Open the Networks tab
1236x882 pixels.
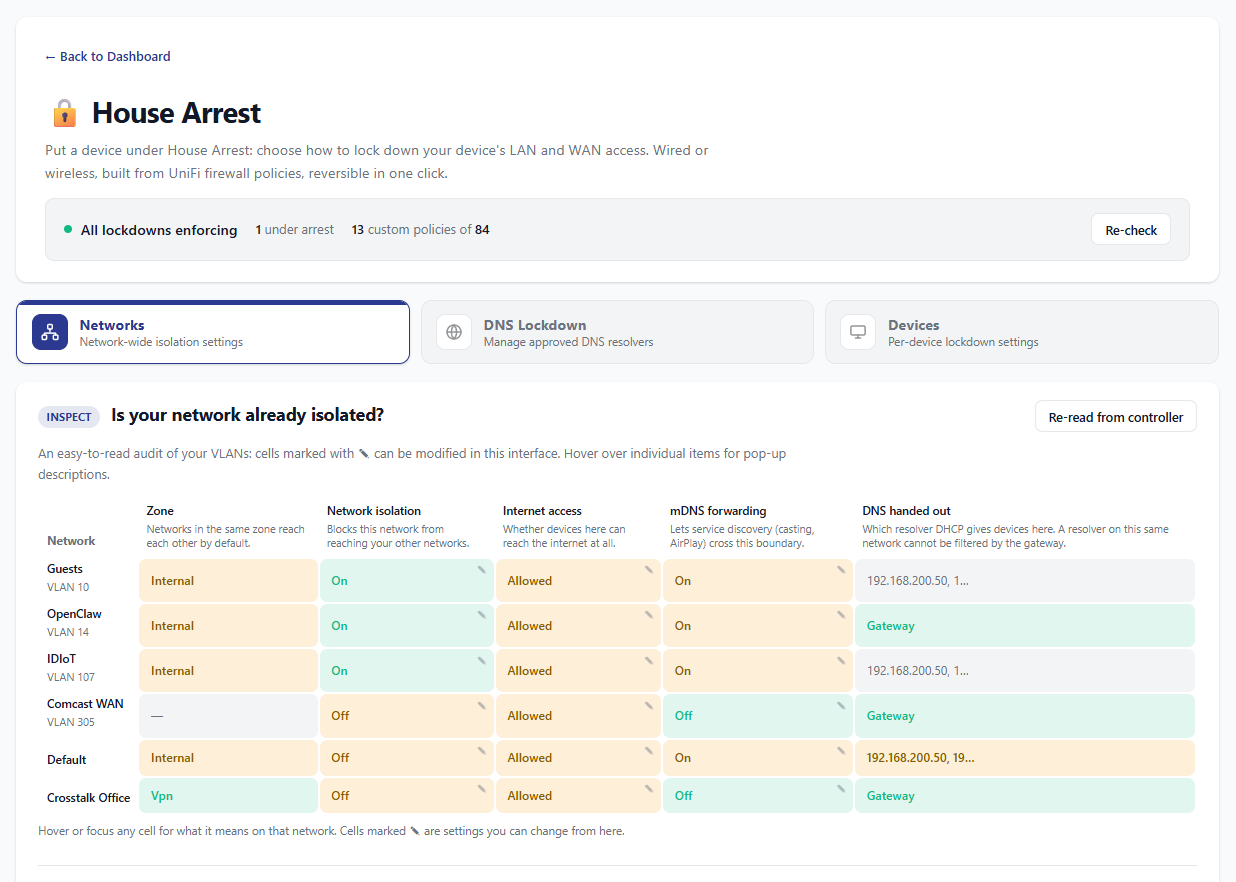click(x=213, y=332)
